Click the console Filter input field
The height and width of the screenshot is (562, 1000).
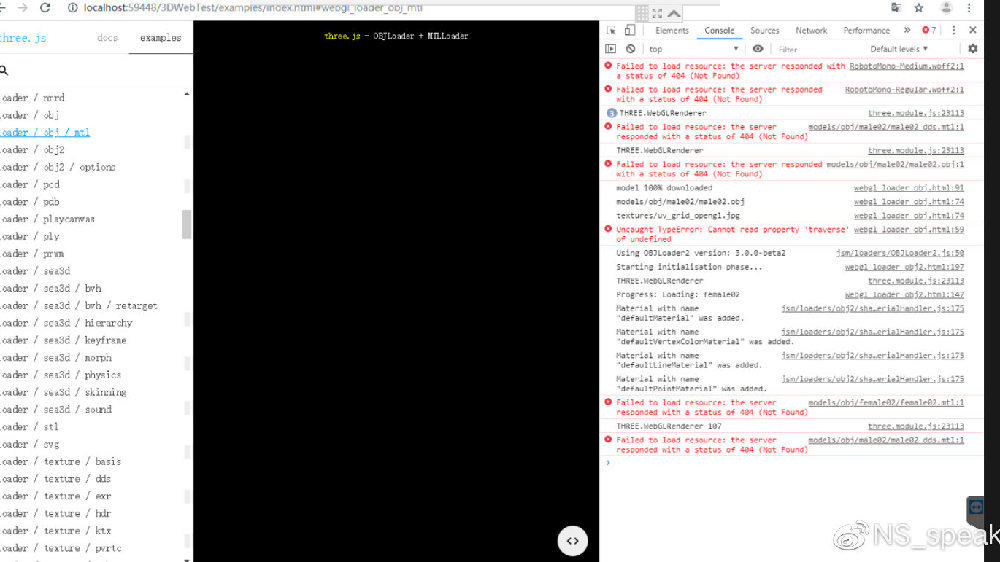click(x=818, y=48)
